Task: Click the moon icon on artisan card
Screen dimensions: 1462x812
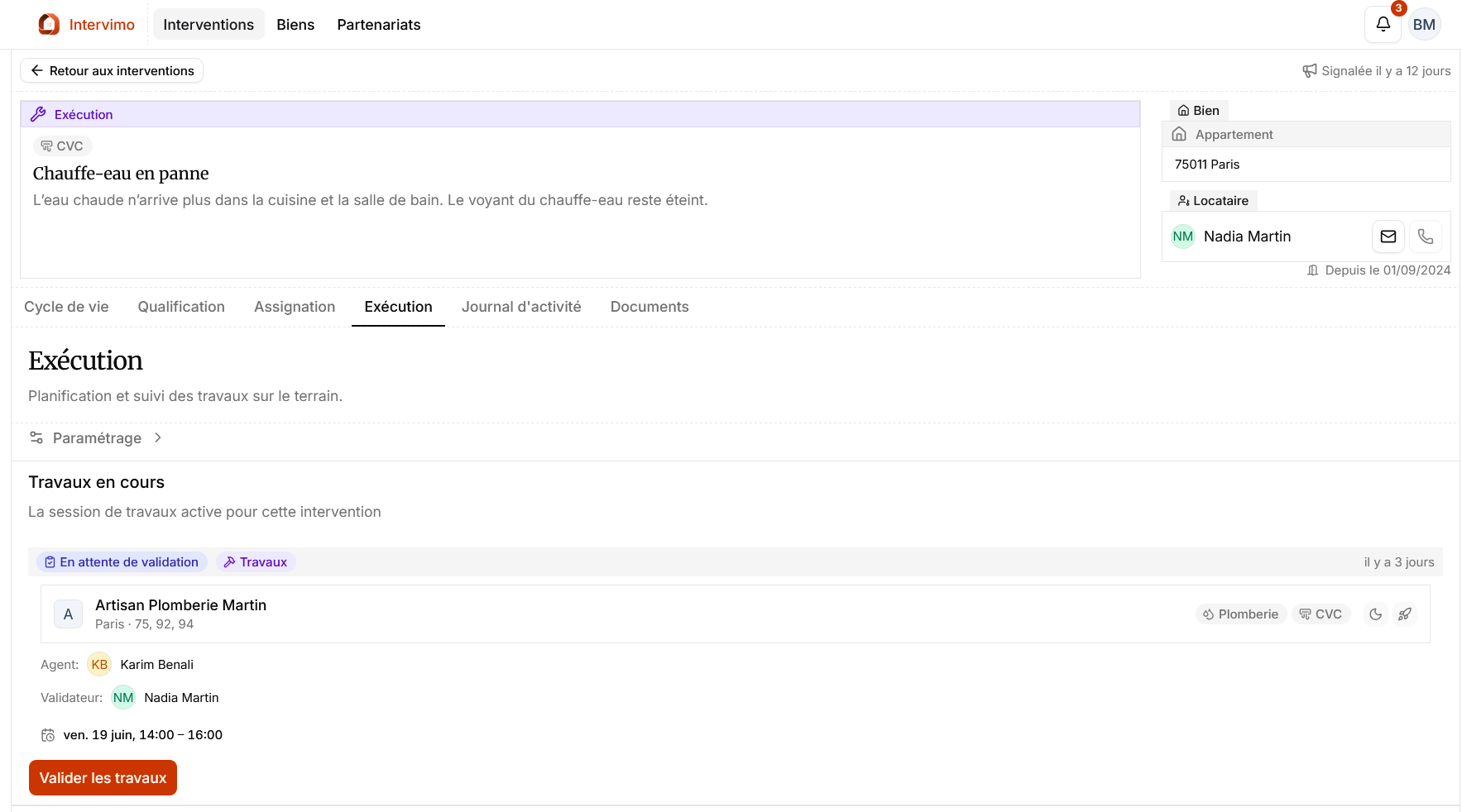Action: 1376,614
